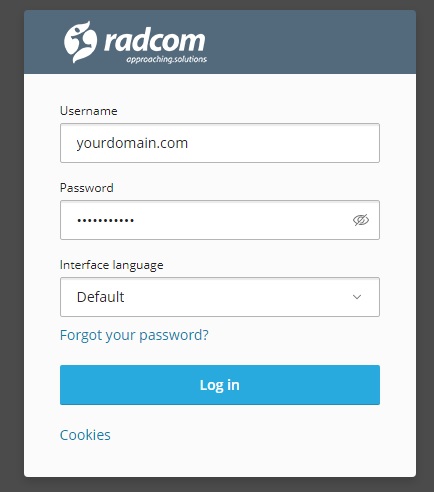Toggle password visibility with the eye icon
The width and height of the screenshot is (434, 492).
pos(361,220)
